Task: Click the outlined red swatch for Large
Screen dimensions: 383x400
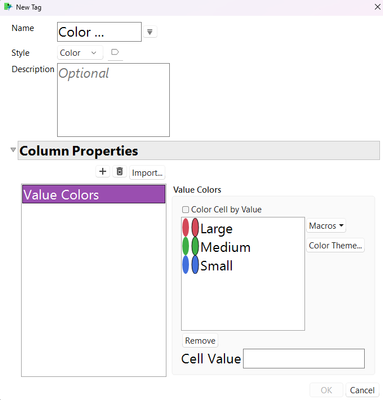Action: point(195,228)
